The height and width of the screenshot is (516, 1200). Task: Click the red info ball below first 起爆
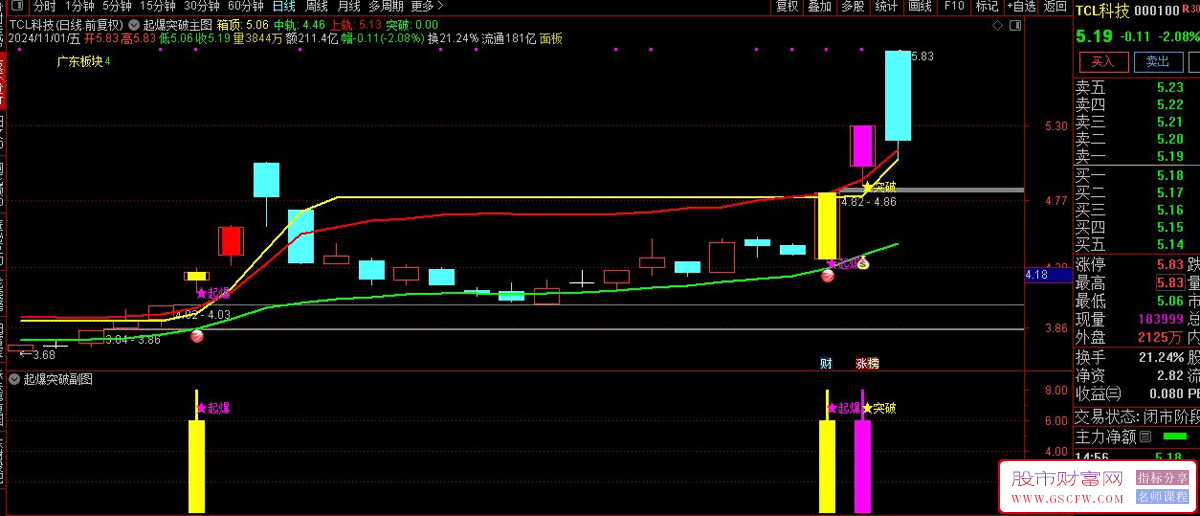[197, 337]
